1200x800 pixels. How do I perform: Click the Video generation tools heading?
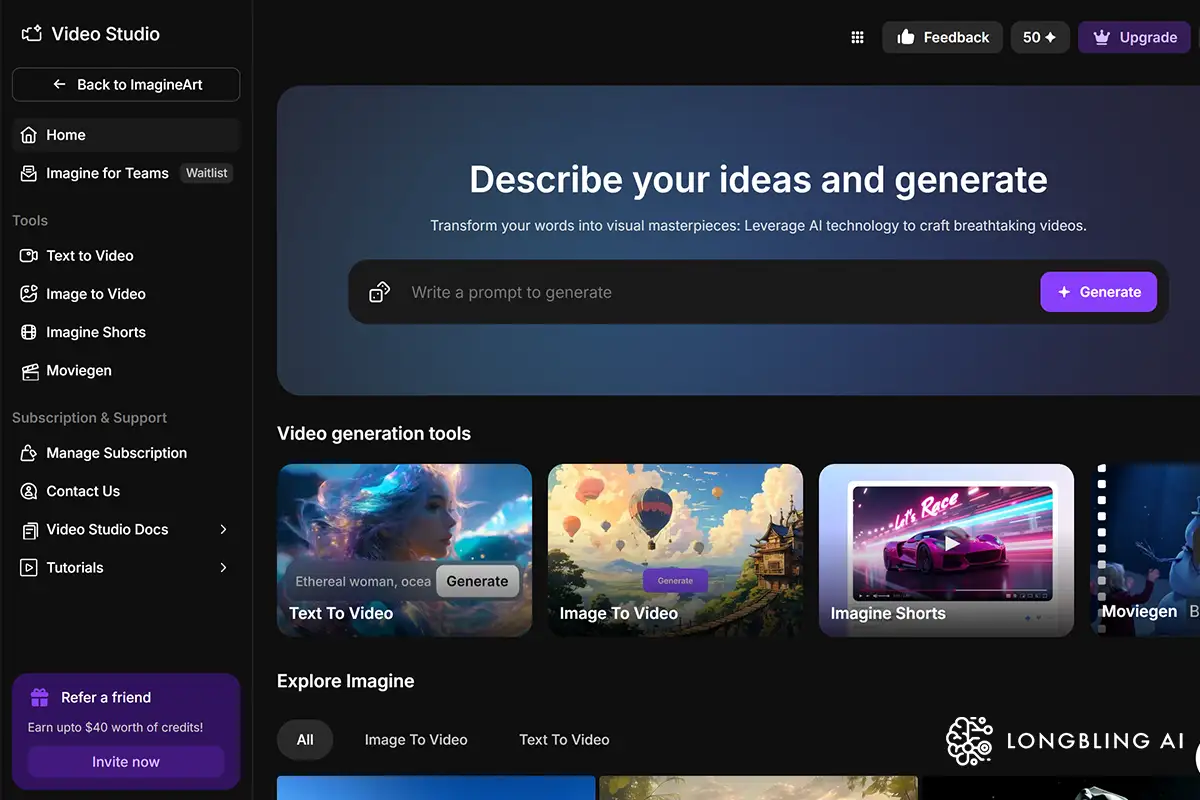[x=374, y=434]
